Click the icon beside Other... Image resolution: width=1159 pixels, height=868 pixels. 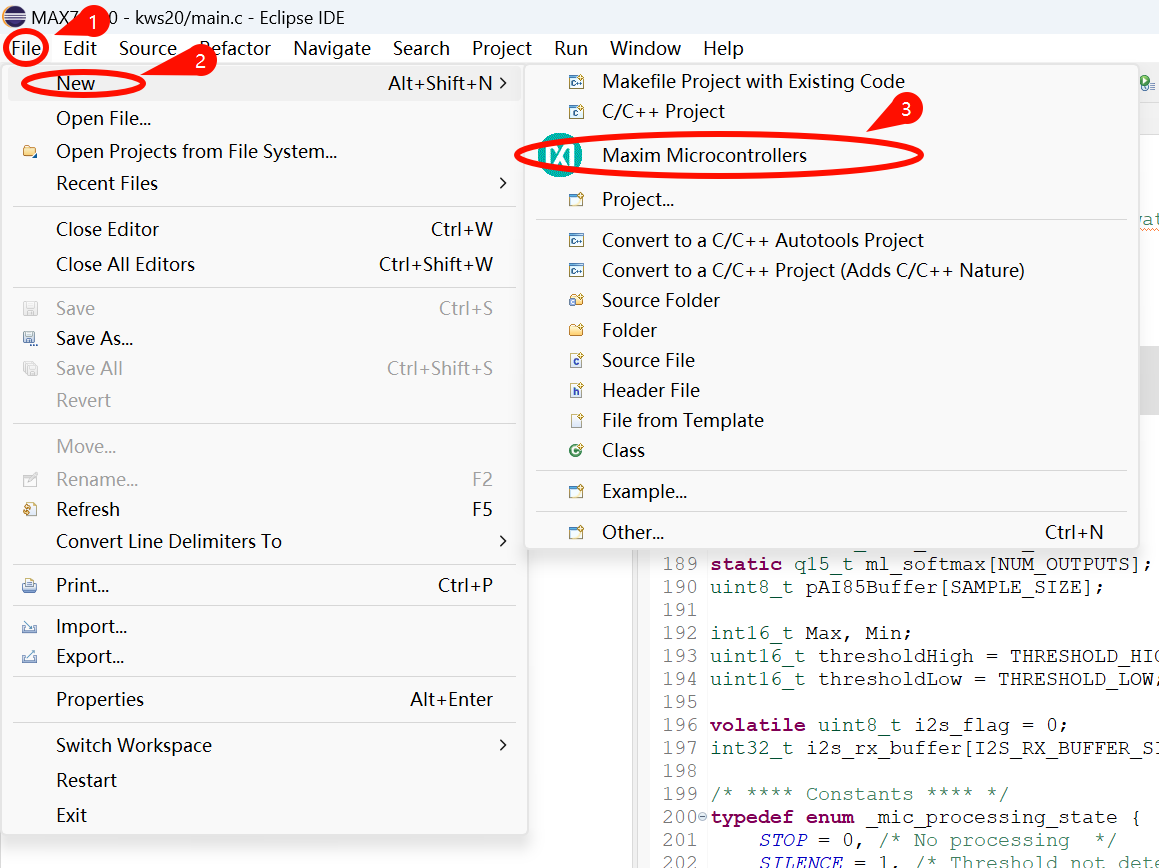click(x=576, y=532)
